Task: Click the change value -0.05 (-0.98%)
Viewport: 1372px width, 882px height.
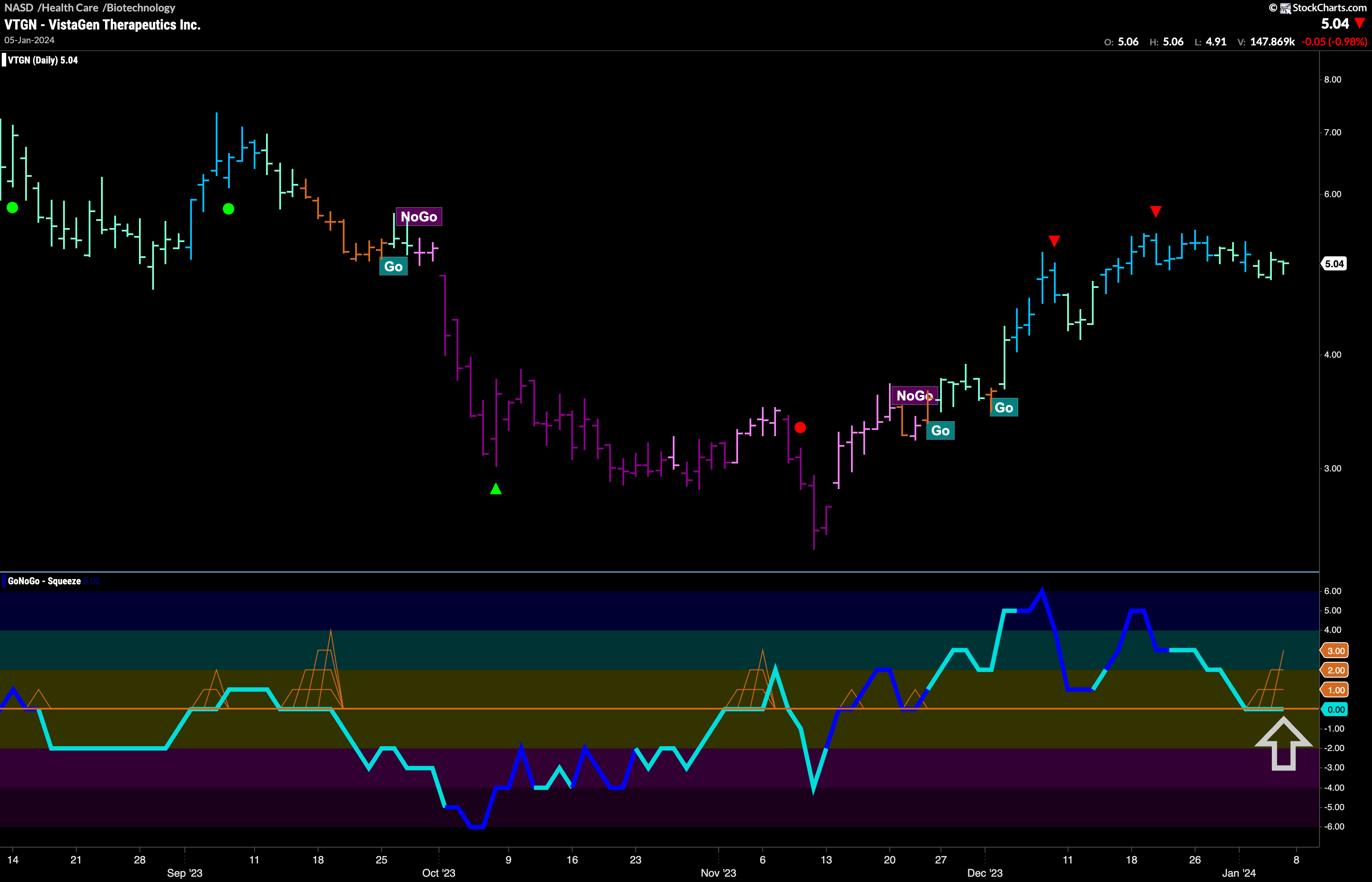Action: coord(1334,42)
